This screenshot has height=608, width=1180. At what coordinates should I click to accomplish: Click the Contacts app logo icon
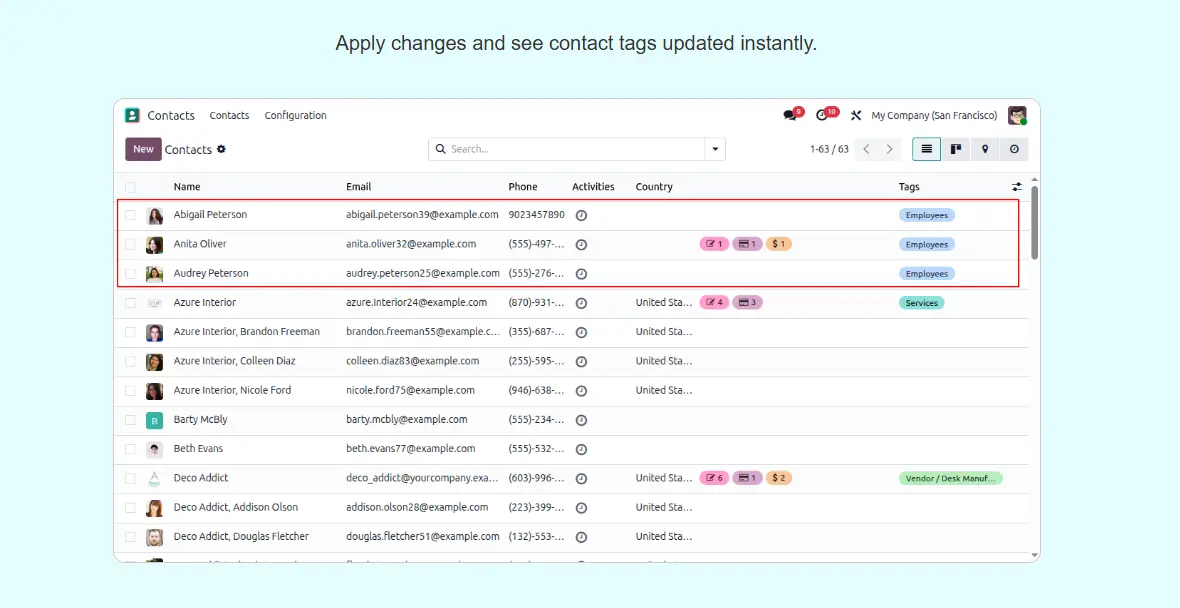click(132, 115)
